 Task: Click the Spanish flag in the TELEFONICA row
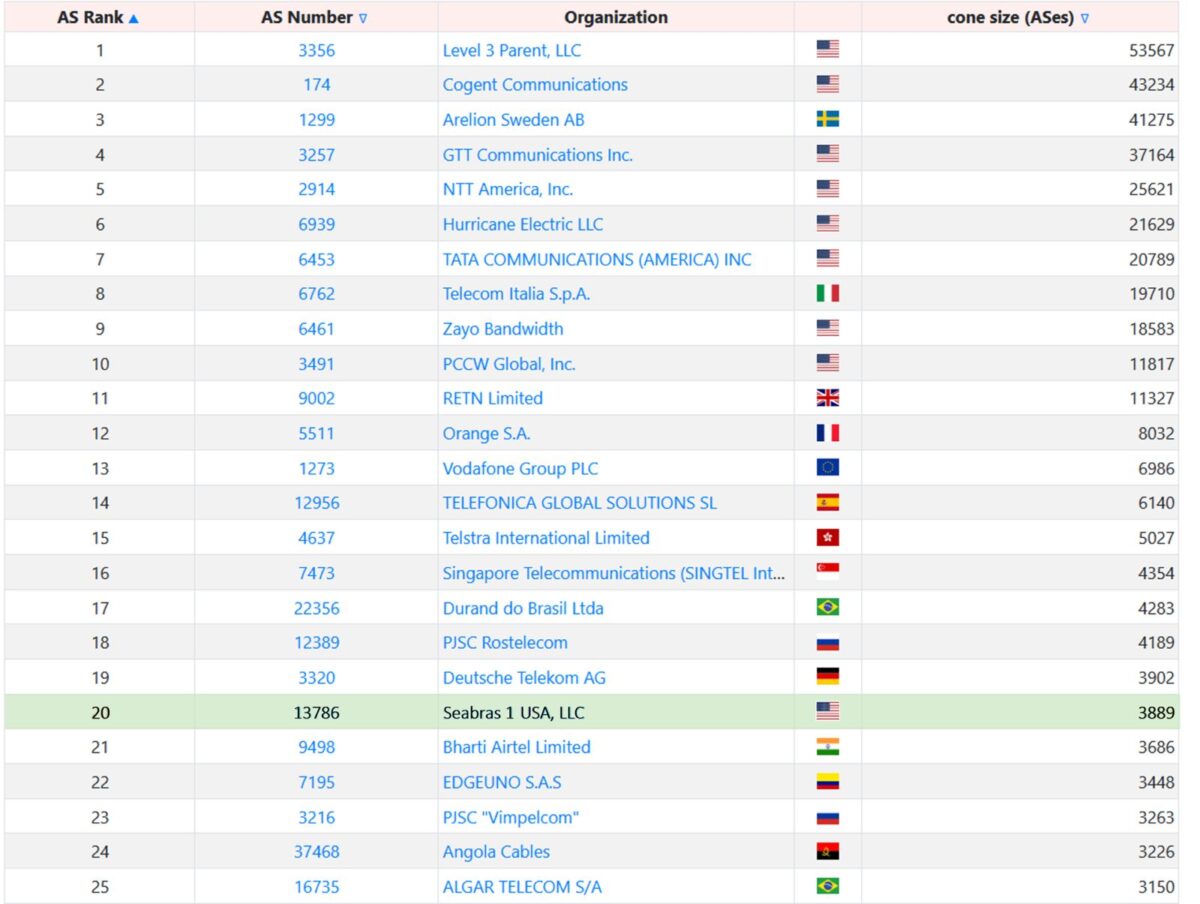pos(828,502)
